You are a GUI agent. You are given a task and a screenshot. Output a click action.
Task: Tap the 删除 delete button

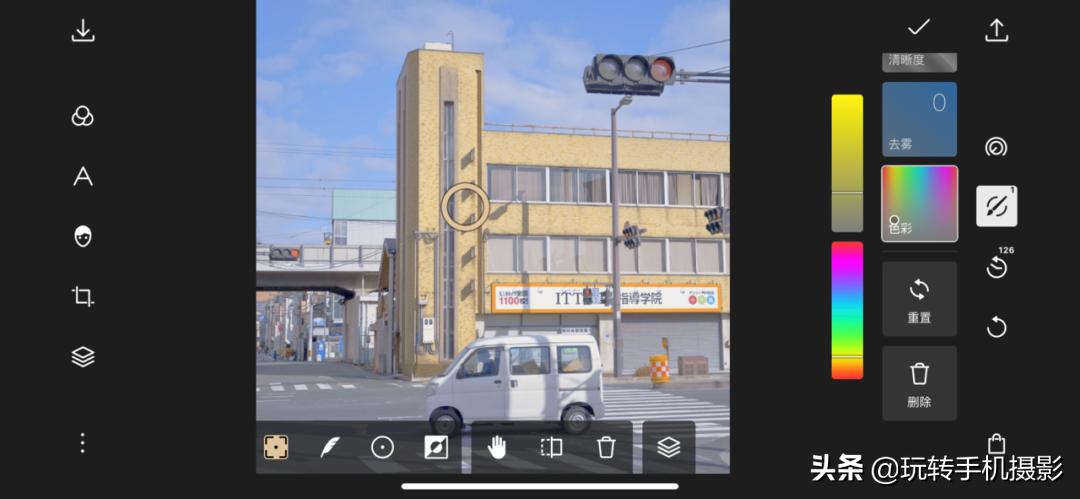pyautogui.click(x=920, y=383)
